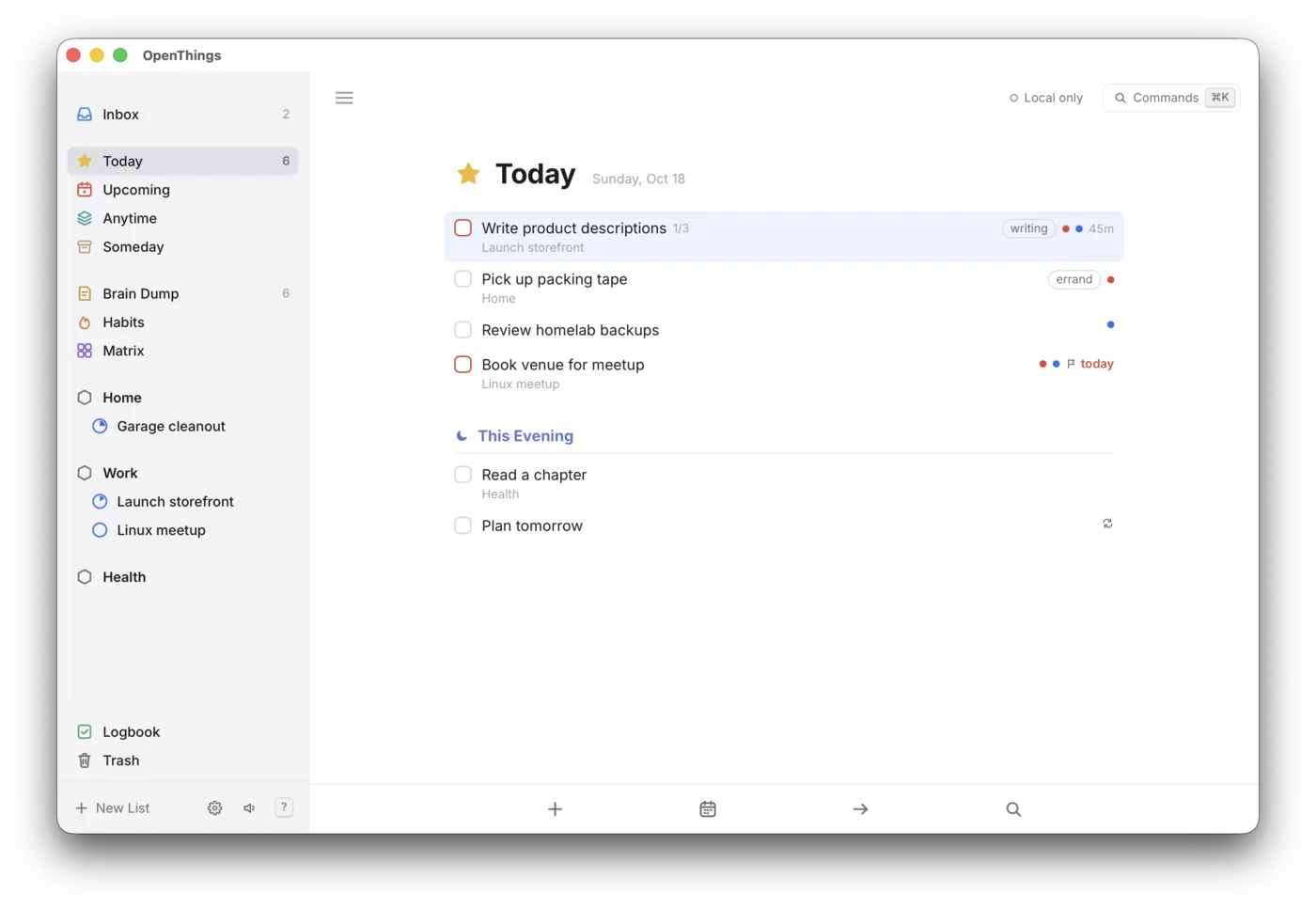Open the Launch storefront project

[182, 502]
